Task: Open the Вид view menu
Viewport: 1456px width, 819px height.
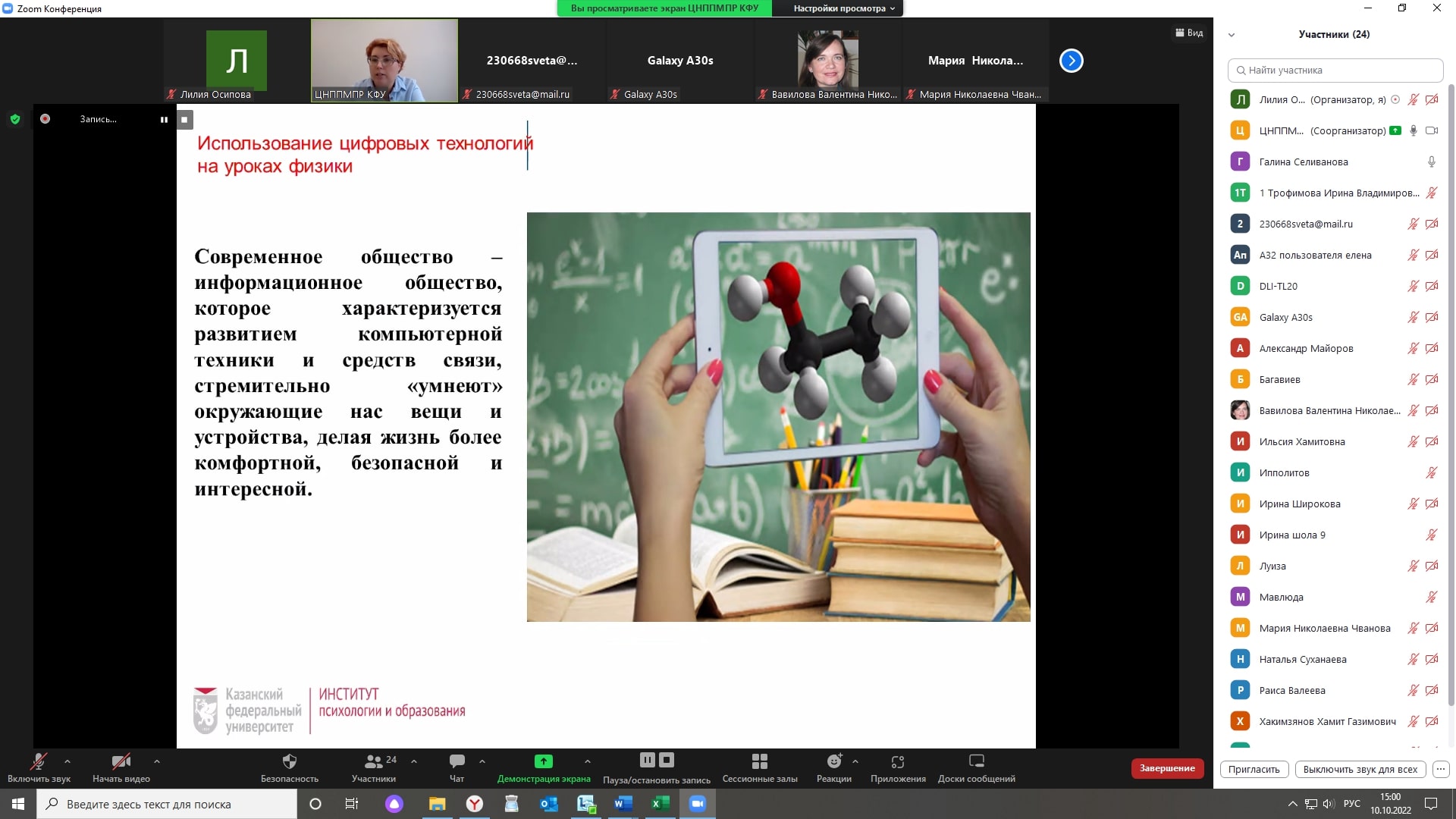Action: 1189,33
